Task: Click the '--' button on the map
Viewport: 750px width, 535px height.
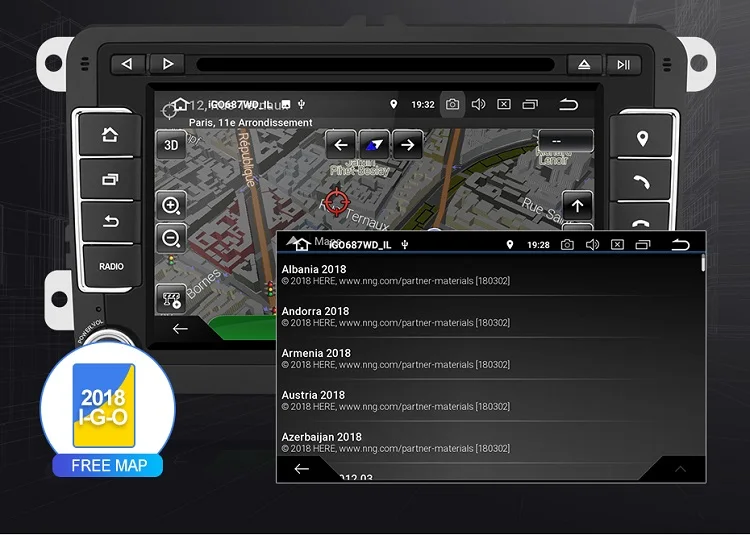Action: pos(566,141)
